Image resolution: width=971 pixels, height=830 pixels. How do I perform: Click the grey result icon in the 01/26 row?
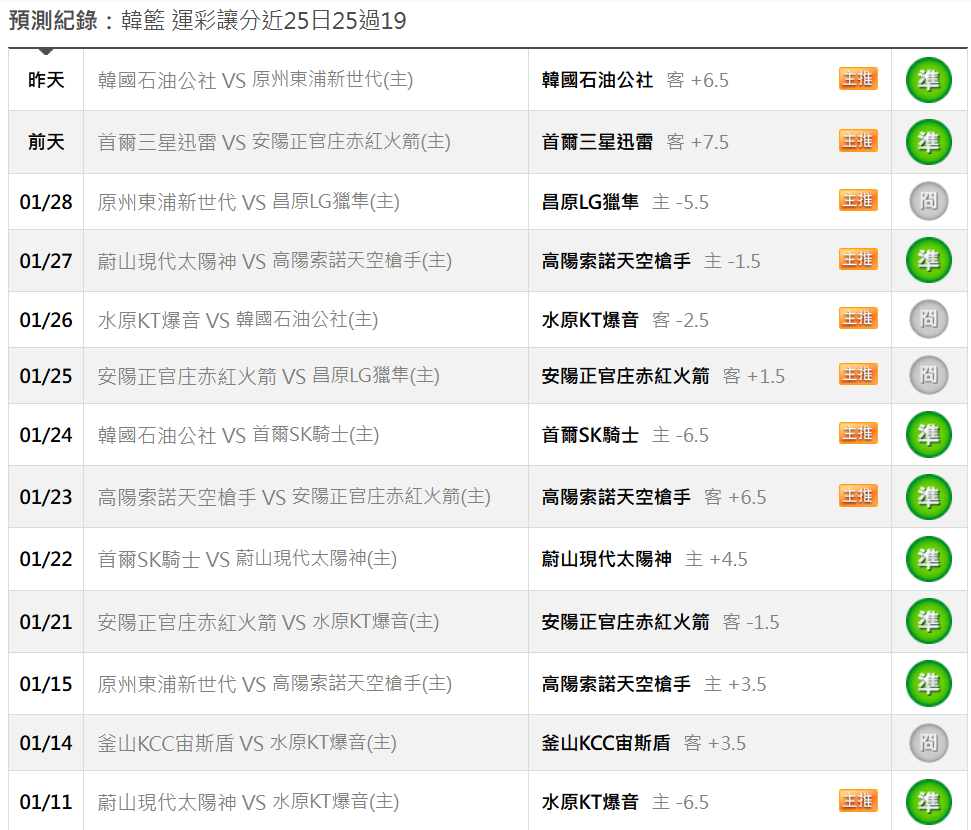point(928,319)
